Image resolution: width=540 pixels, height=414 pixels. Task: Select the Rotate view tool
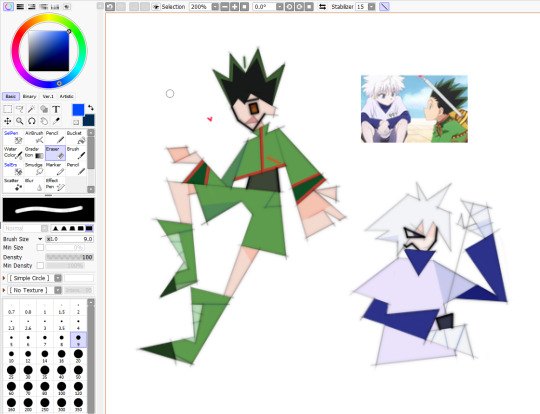(x=32, y=121)
